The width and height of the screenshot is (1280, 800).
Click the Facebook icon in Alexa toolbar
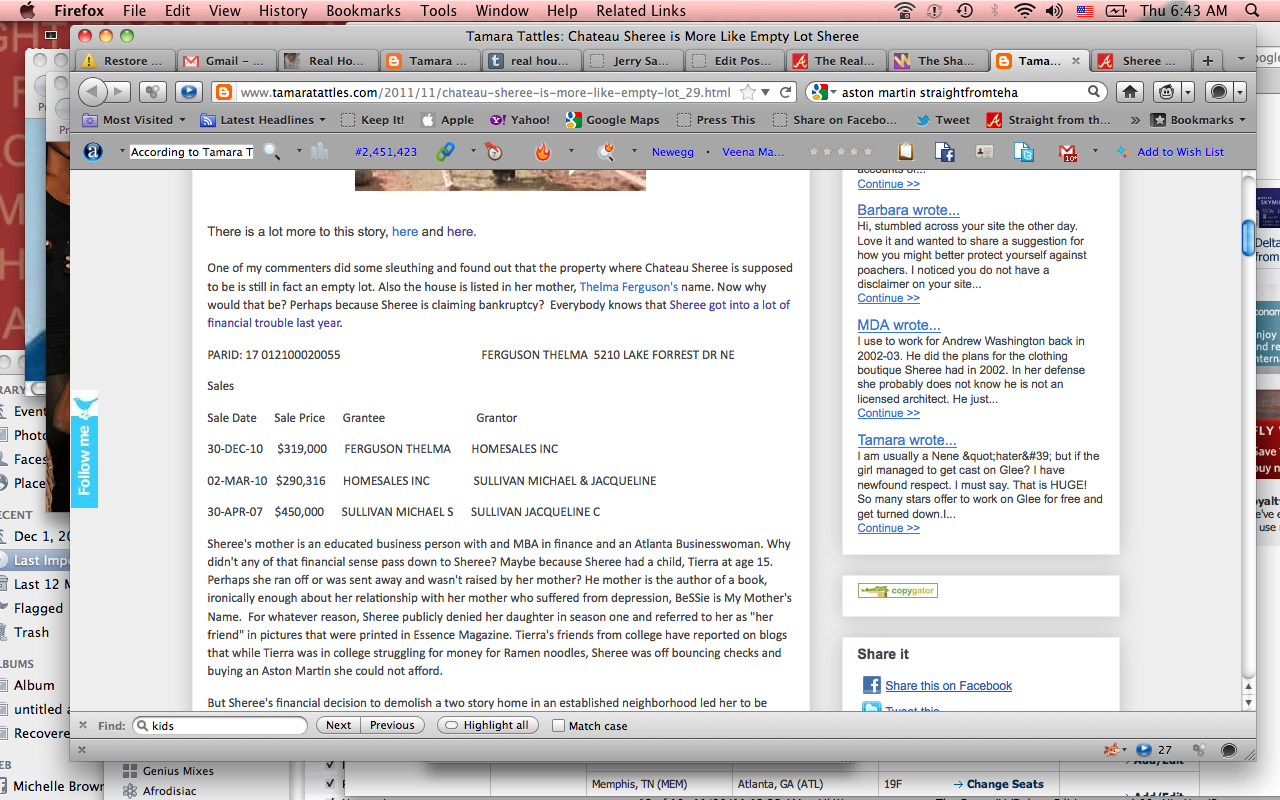click(944, 152)
